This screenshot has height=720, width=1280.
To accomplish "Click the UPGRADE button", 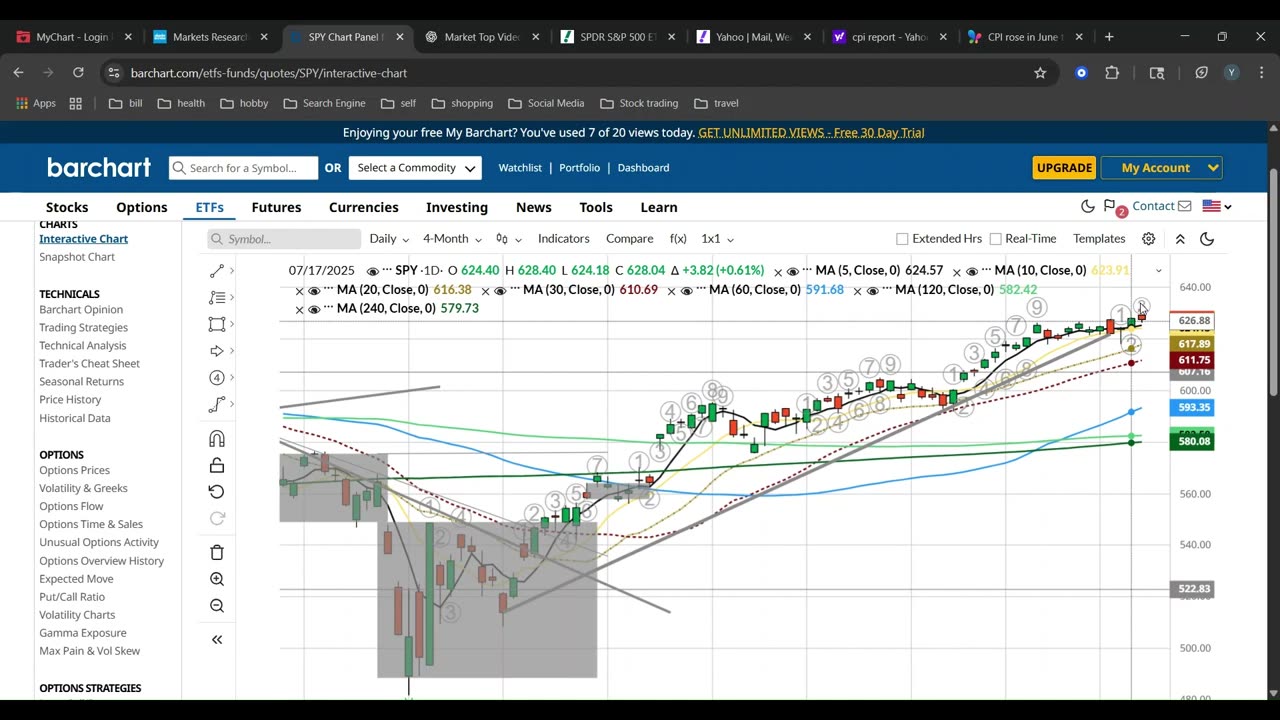I will coord(1064,168).
